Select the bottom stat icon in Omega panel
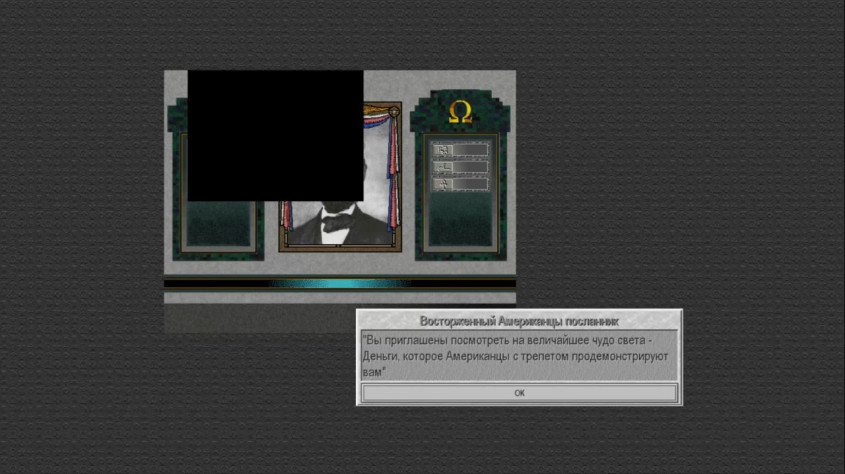 click(443, 184)
